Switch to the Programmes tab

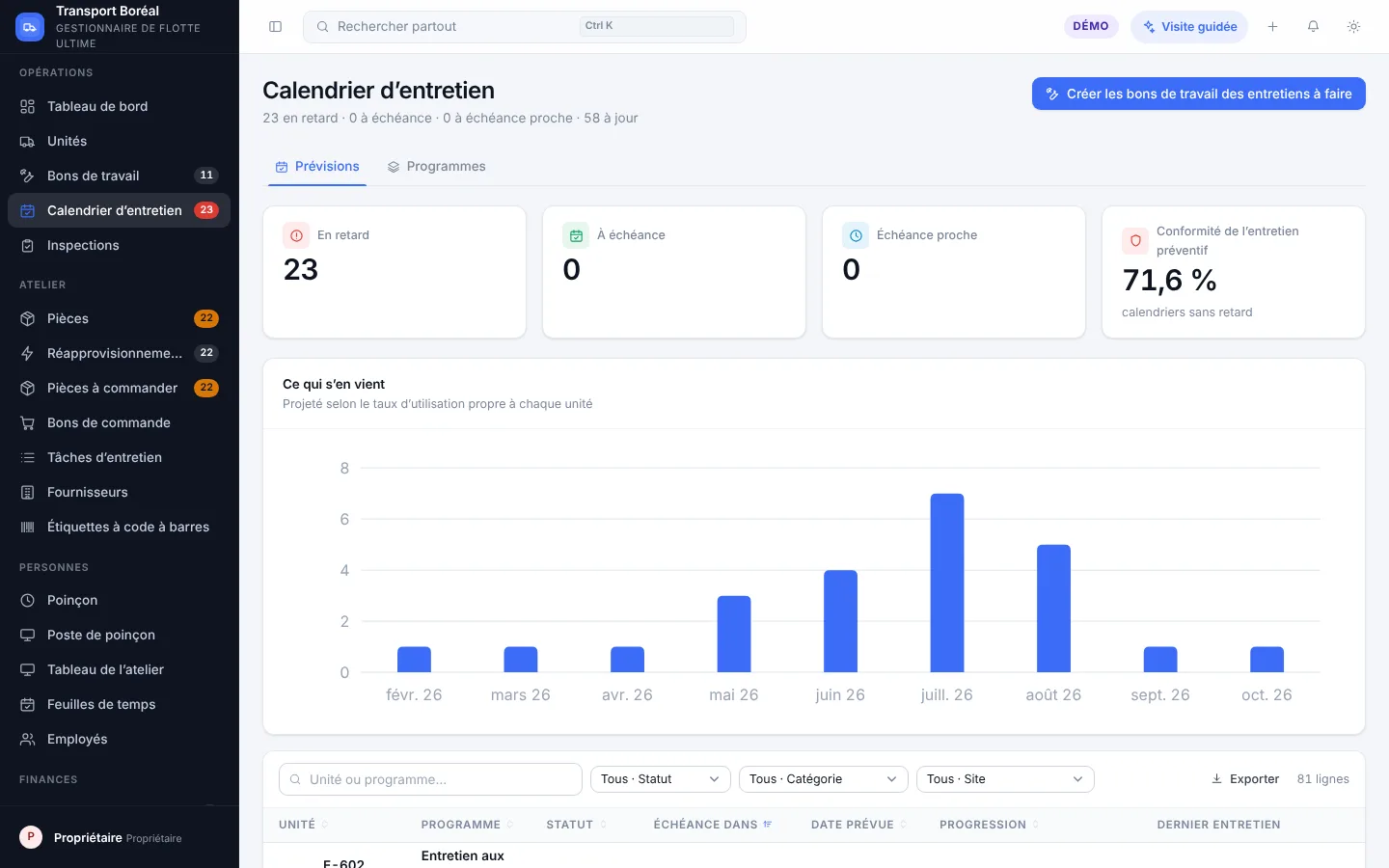(x=436, y=167)
